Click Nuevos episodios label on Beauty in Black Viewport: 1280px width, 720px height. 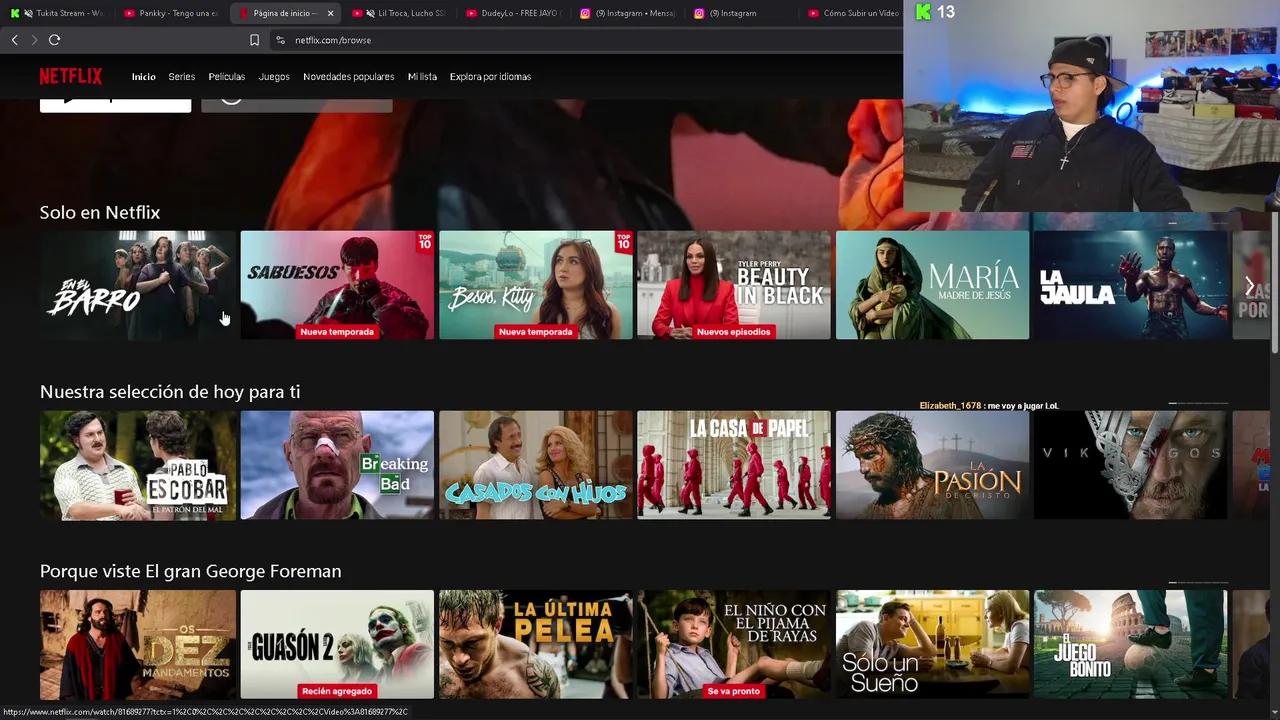(x=734, y=332)
